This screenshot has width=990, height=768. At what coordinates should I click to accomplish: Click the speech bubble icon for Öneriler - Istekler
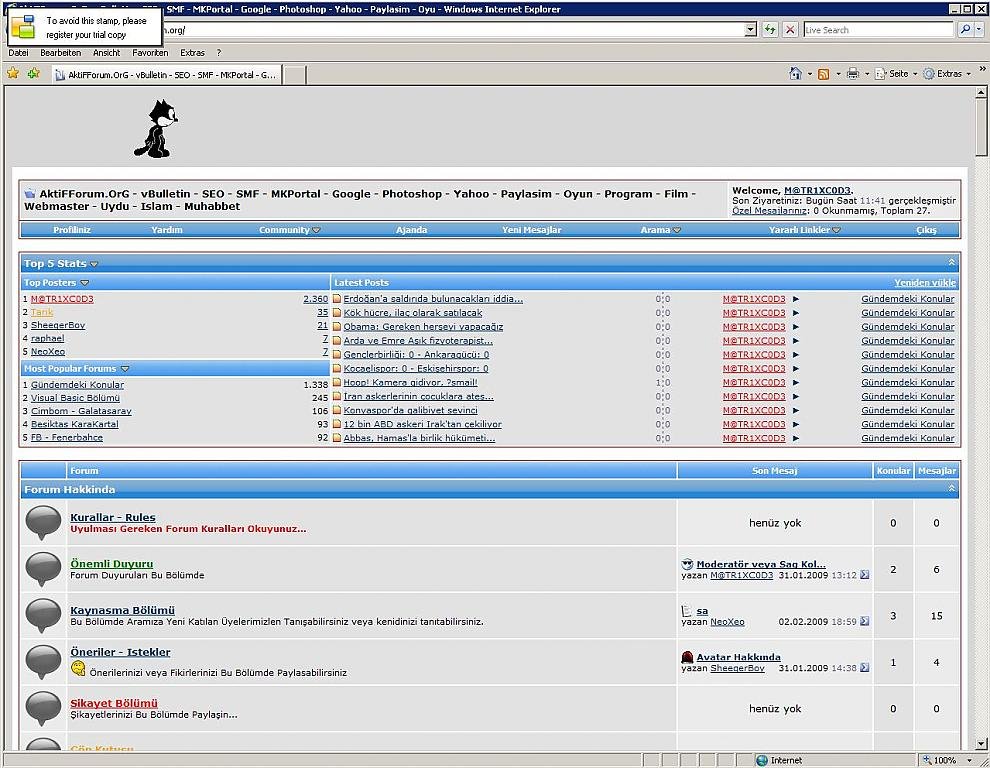(43, 662)
